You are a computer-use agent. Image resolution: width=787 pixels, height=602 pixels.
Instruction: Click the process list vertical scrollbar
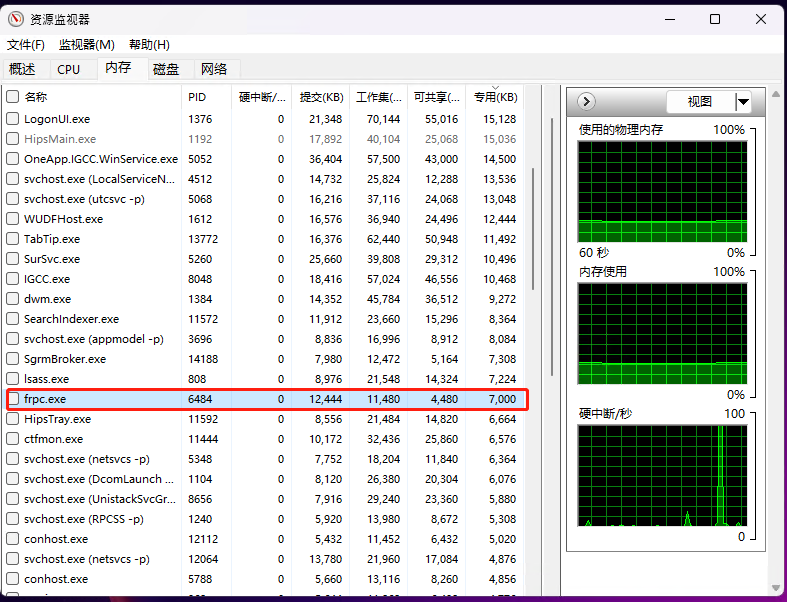point(533,228)
